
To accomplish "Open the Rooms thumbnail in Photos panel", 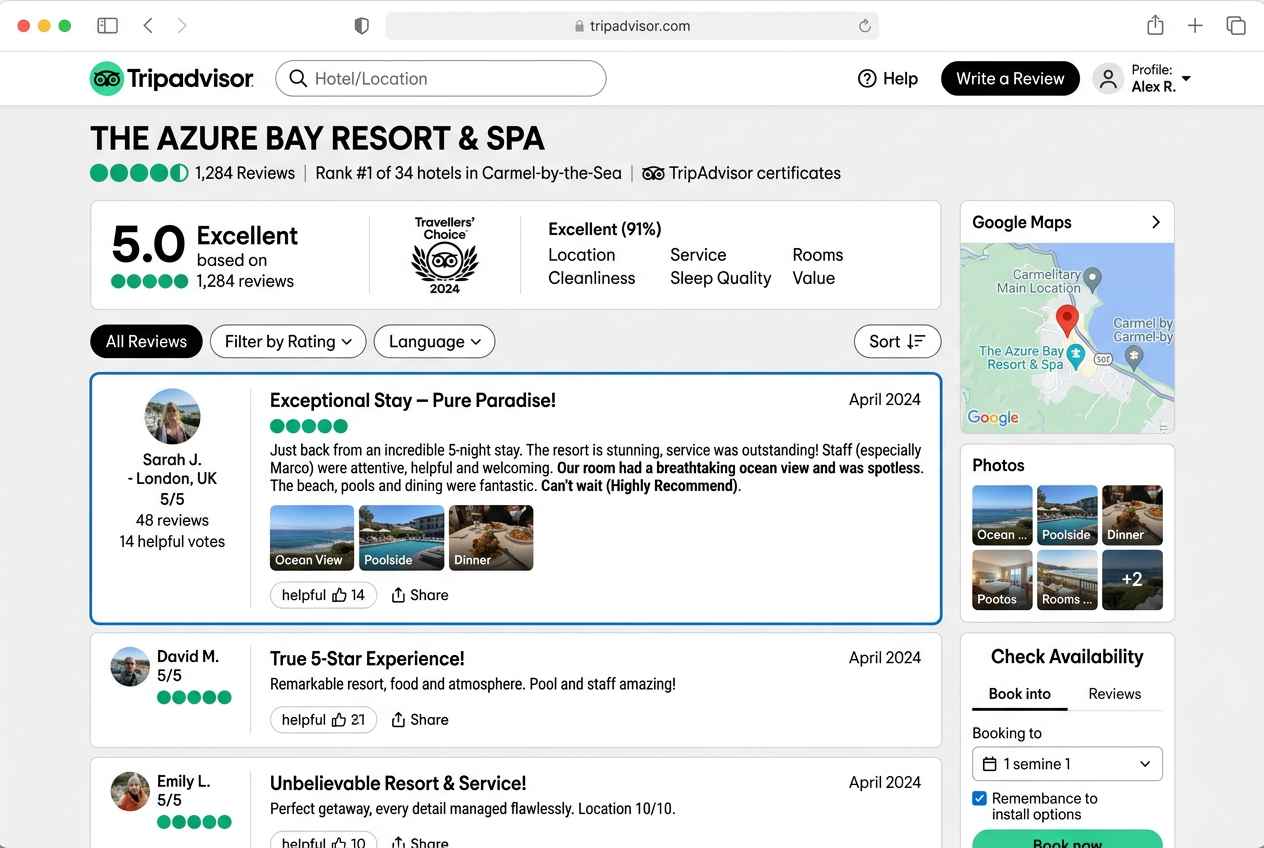I will tap(1067, 580).
